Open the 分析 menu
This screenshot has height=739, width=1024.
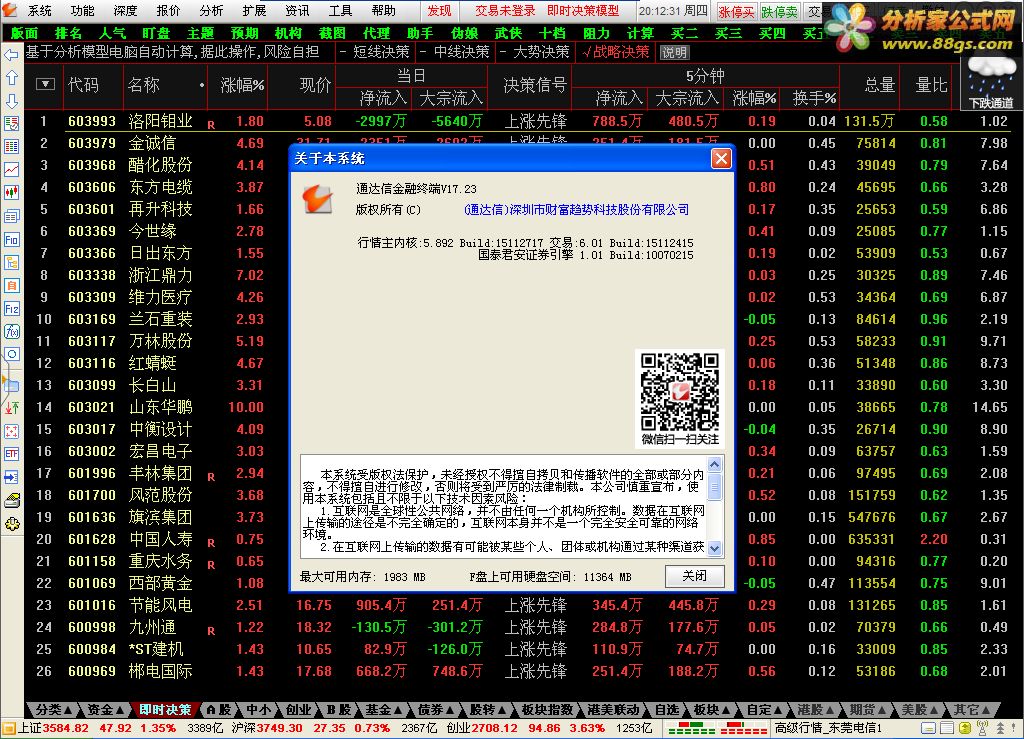[211, 10]
